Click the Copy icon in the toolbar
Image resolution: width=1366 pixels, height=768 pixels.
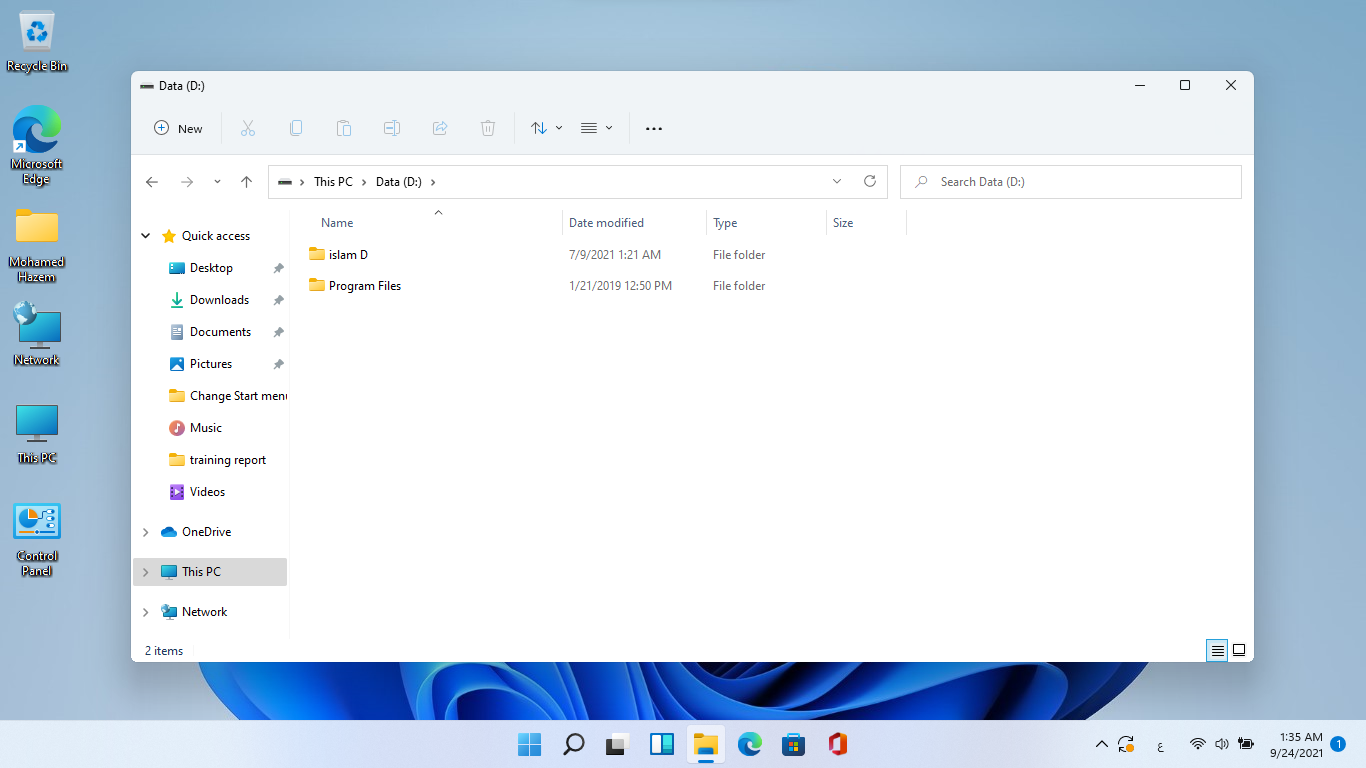(296, 128)
